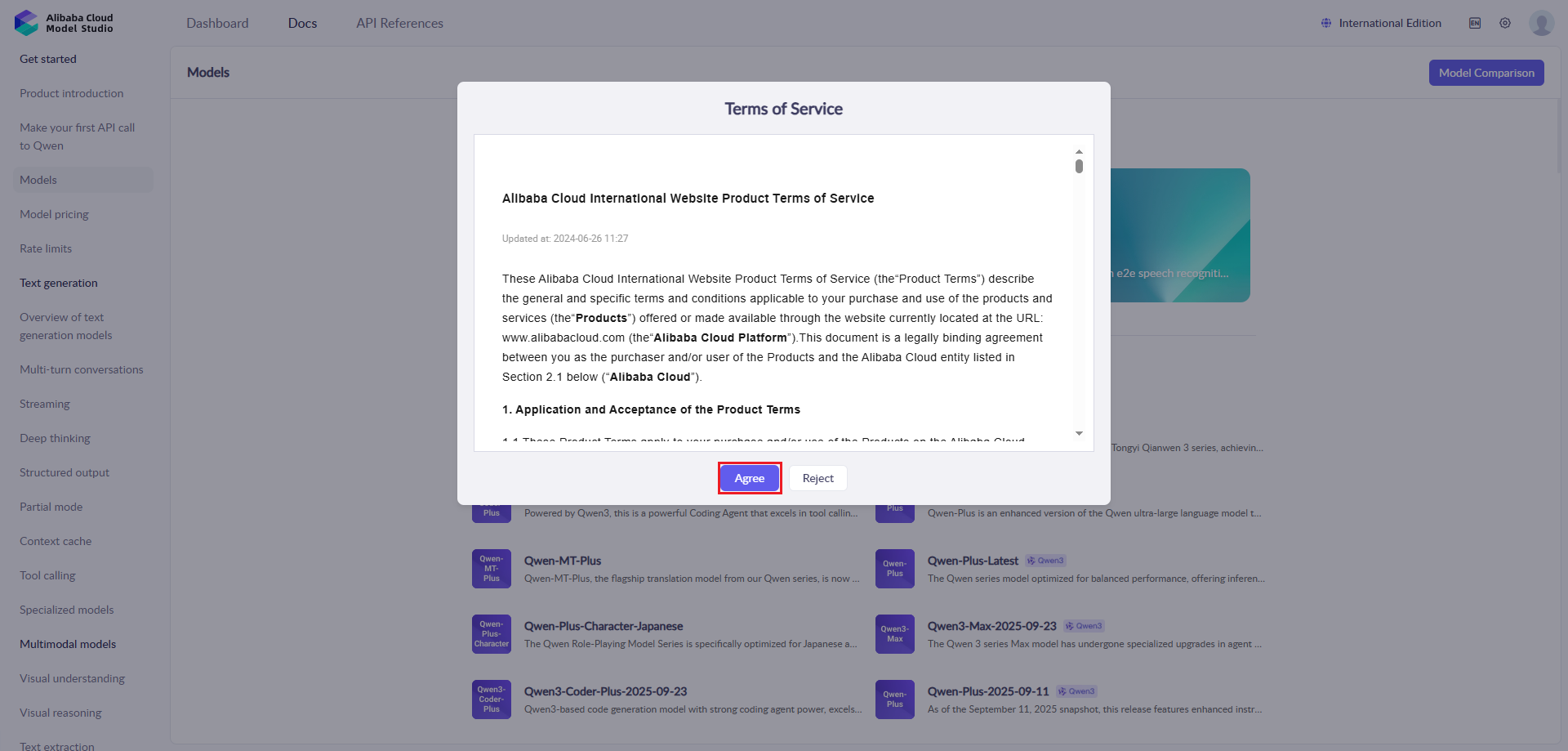Switch to the Dashboard tab
Image resolution: width=1568 pixels, height=751 pixels.
pyautogui.click(x=217, y=23)
